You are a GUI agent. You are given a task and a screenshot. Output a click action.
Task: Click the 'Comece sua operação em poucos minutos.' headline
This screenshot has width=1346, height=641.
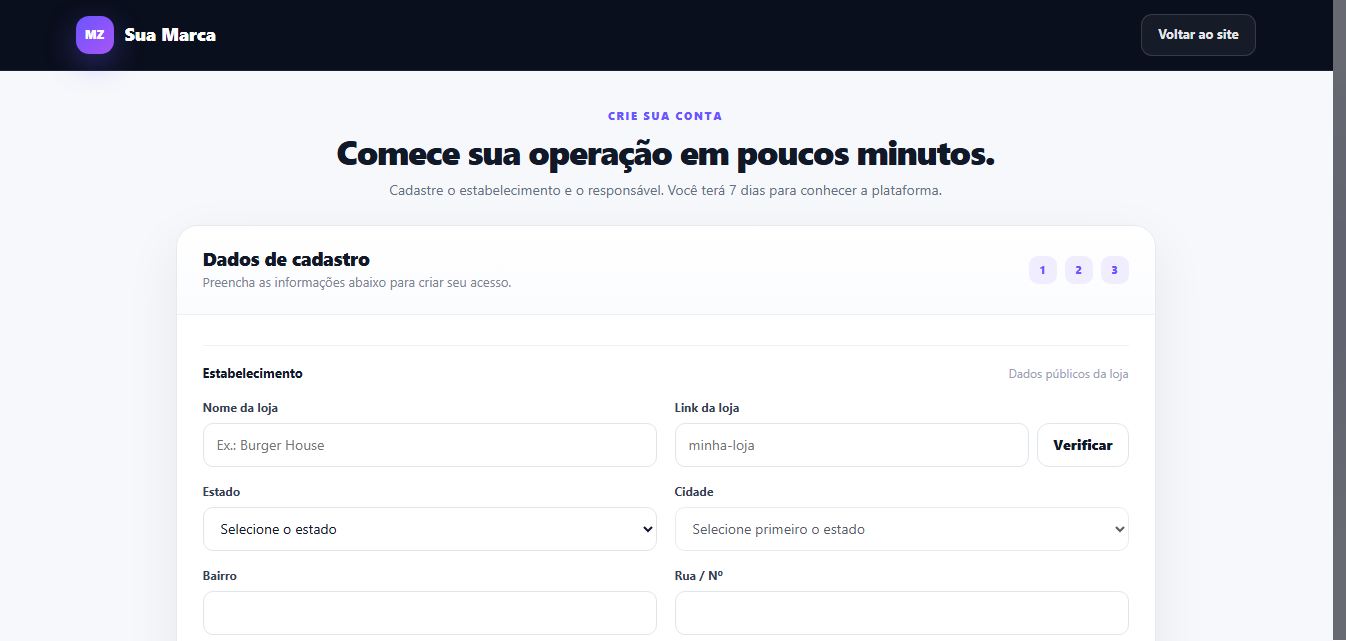click(x=666, y=154)
